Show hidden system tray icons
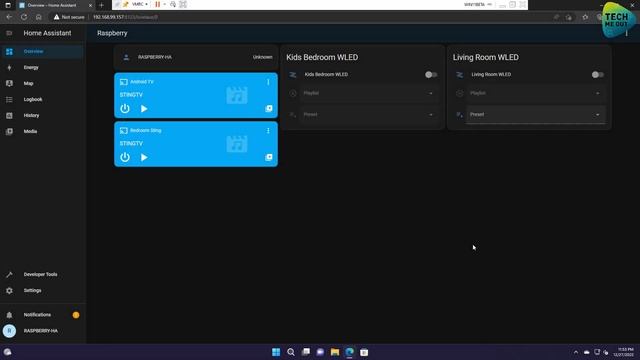Screen dimensions: 640x360 576,352
